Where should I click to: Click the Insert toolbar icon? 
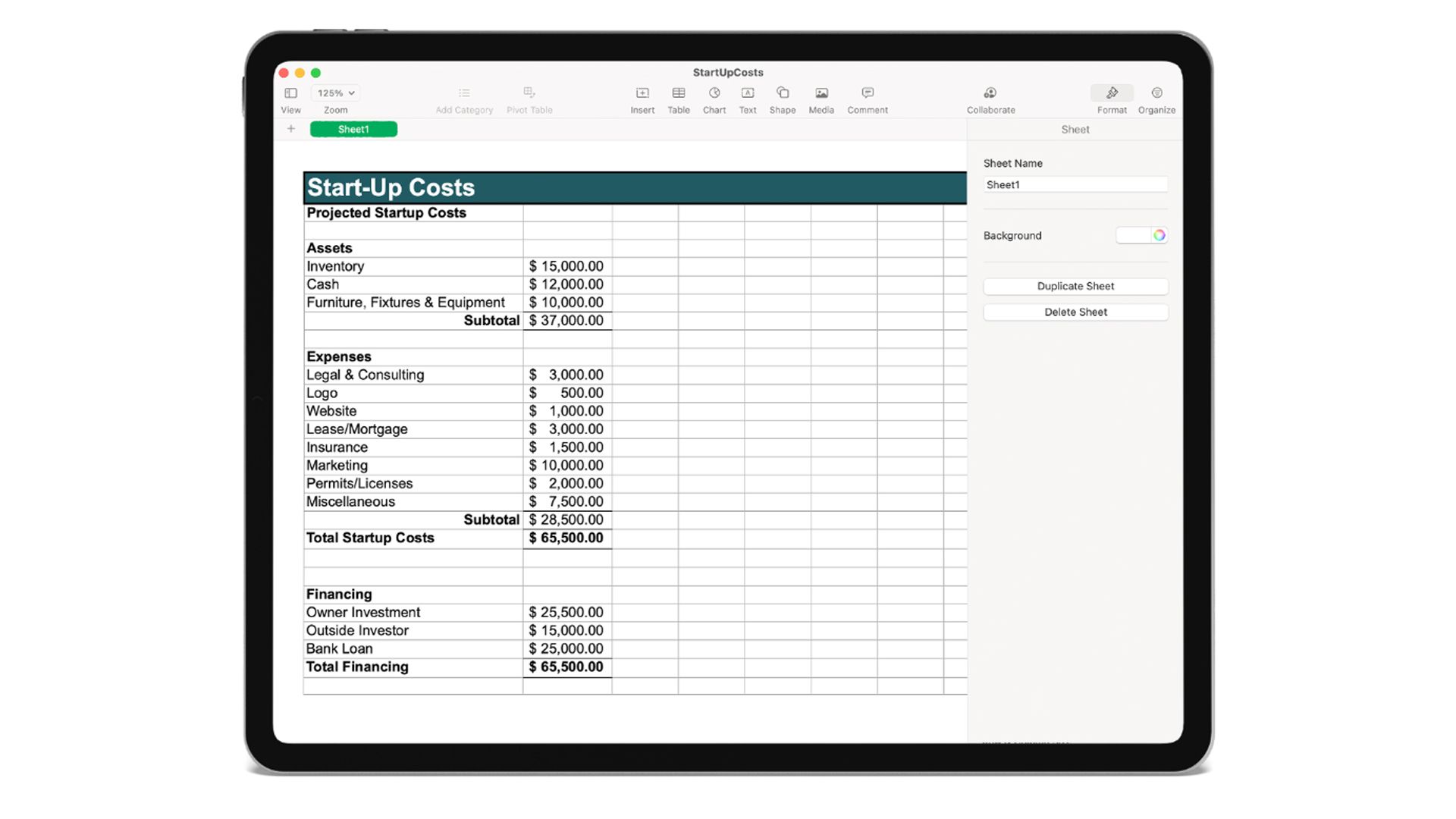[642, 93]
